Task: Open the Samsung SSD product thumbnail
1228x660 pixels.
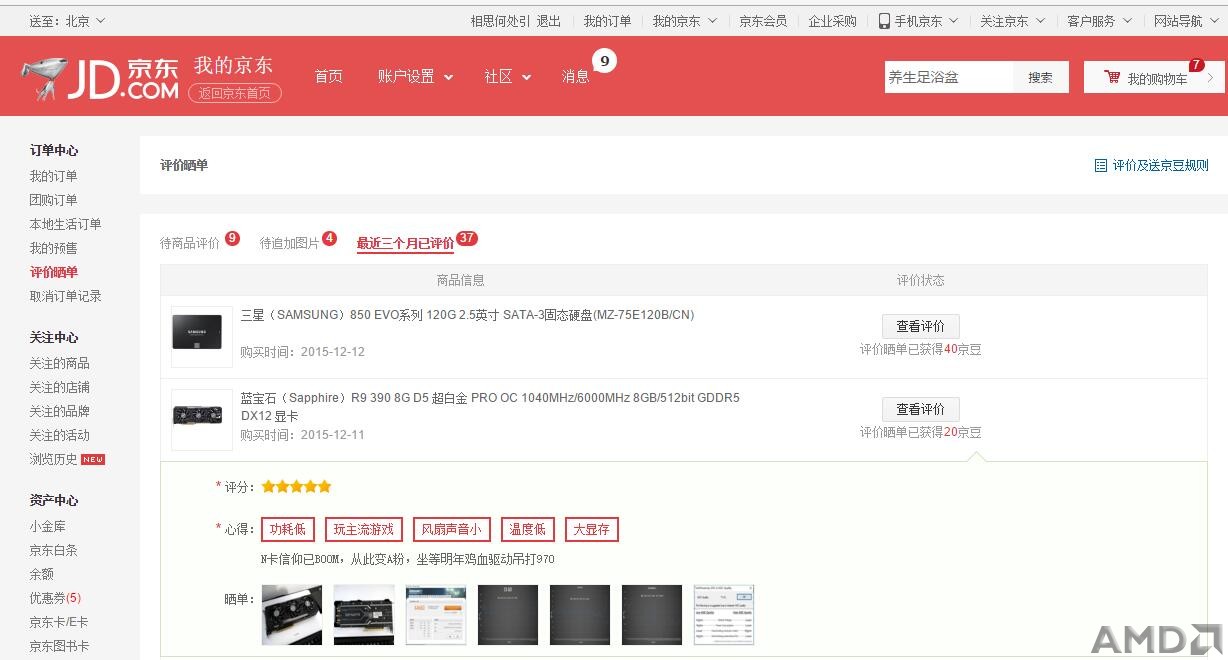Action: [x=202, y=337]
